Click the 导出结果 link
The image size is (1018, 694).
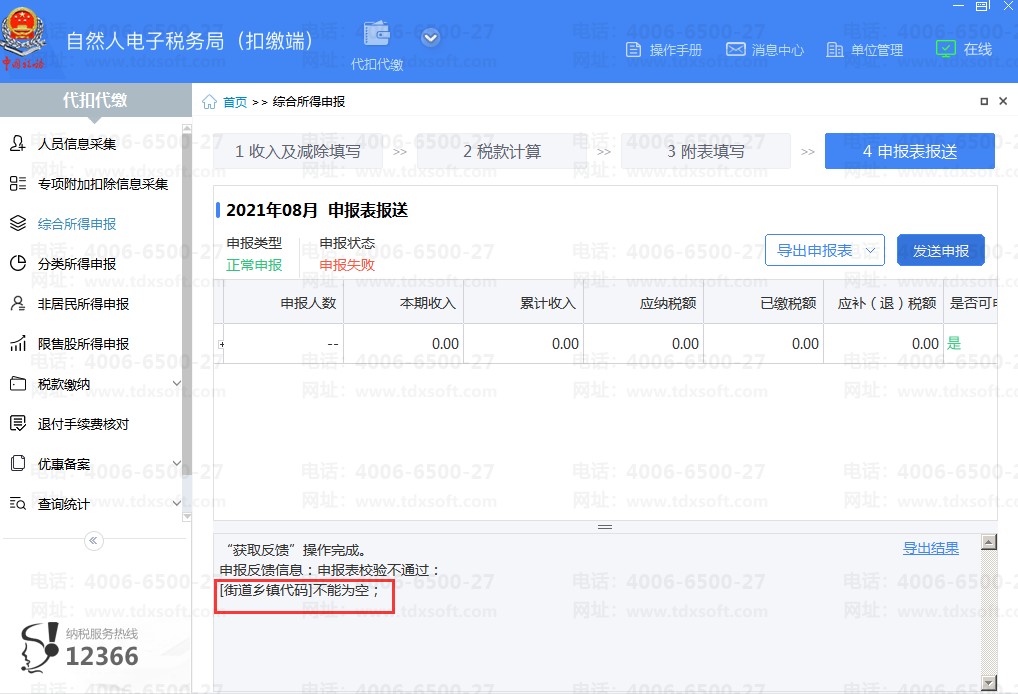coord(930,548)
